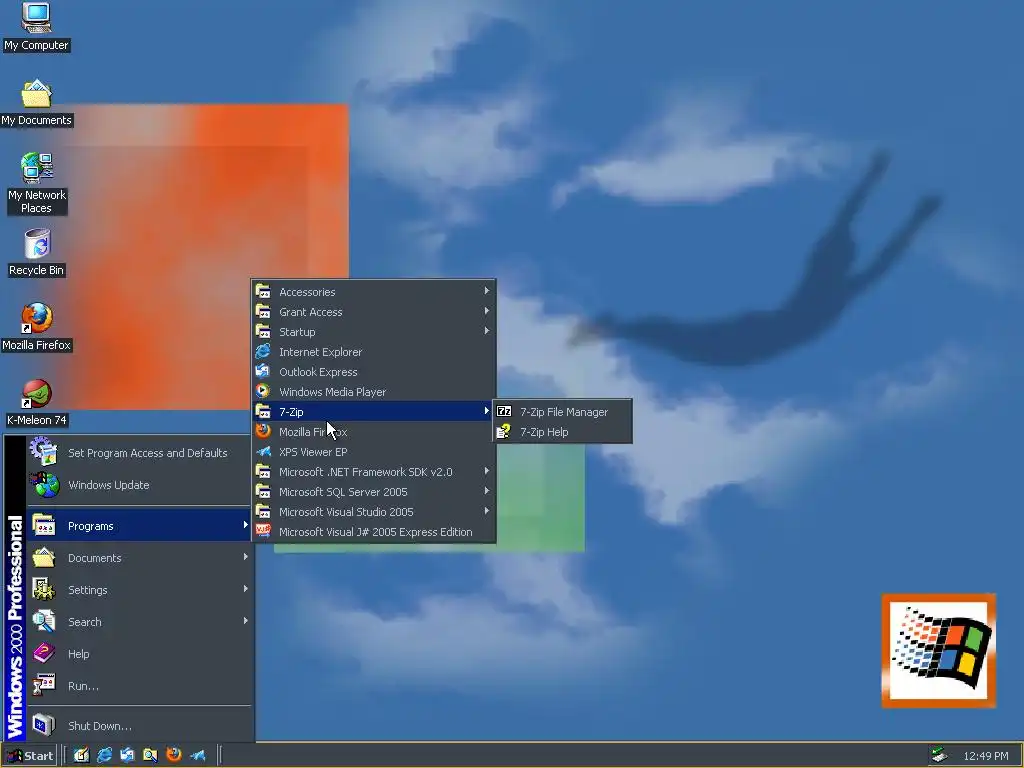Launch Internet Explorer from Programs menu
The width and height of the screenshot is (1024, 768).
(x=374, y=352)
